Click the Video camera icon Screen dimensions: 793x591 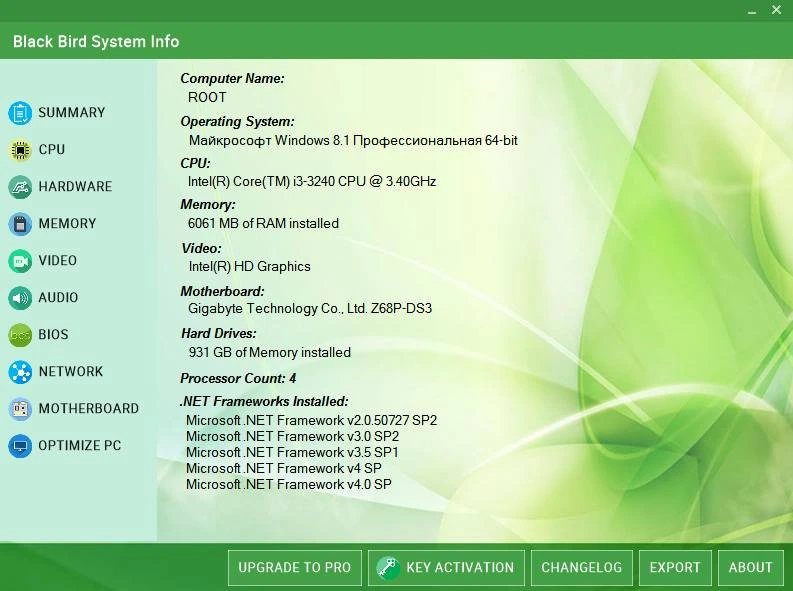tap(20, 261)
